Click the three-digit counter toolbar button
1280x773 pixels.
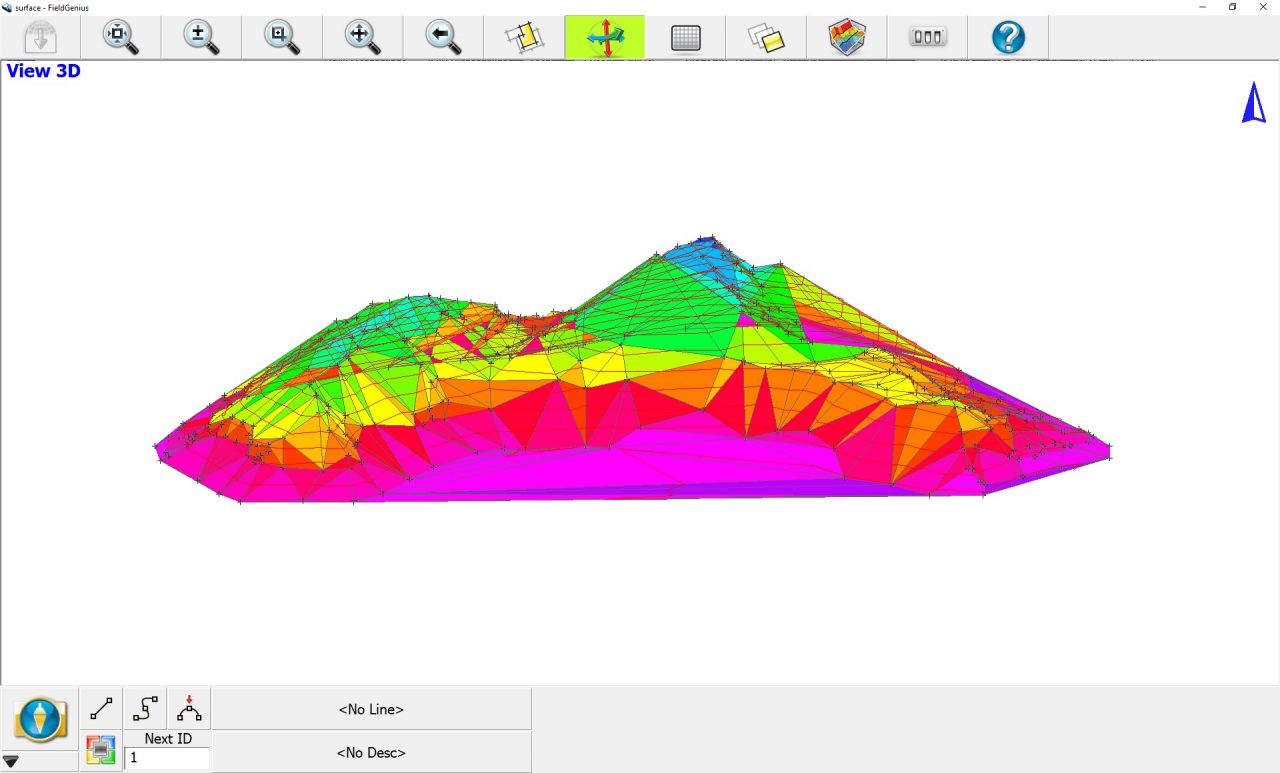[927, 37]
